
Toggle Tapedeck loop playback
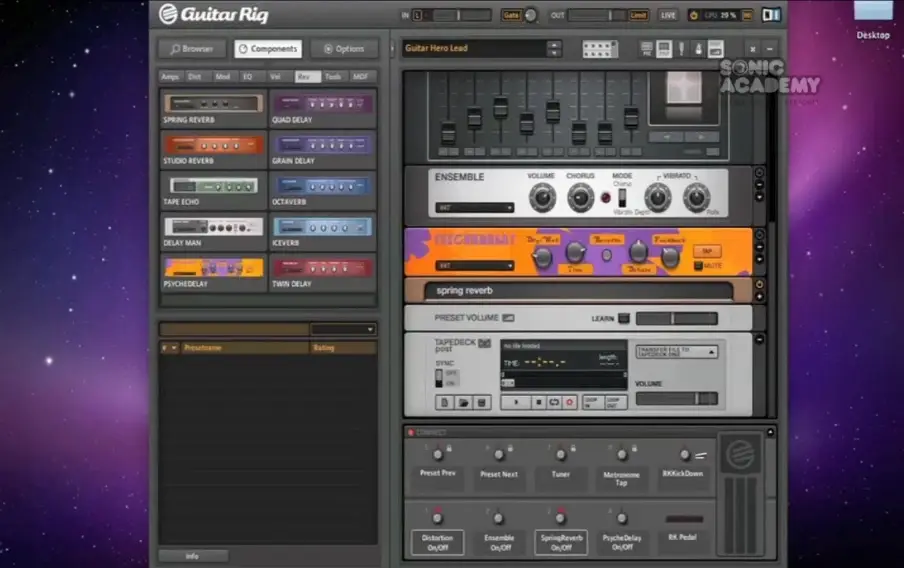pyautogui.click(x=554, y=402)
